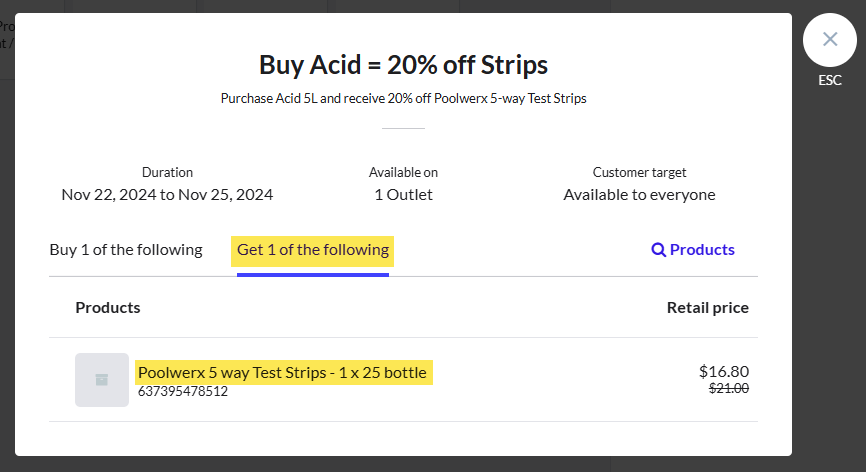The image size is (866, 472).
Task: Click the Products column header
Action: 108,307
